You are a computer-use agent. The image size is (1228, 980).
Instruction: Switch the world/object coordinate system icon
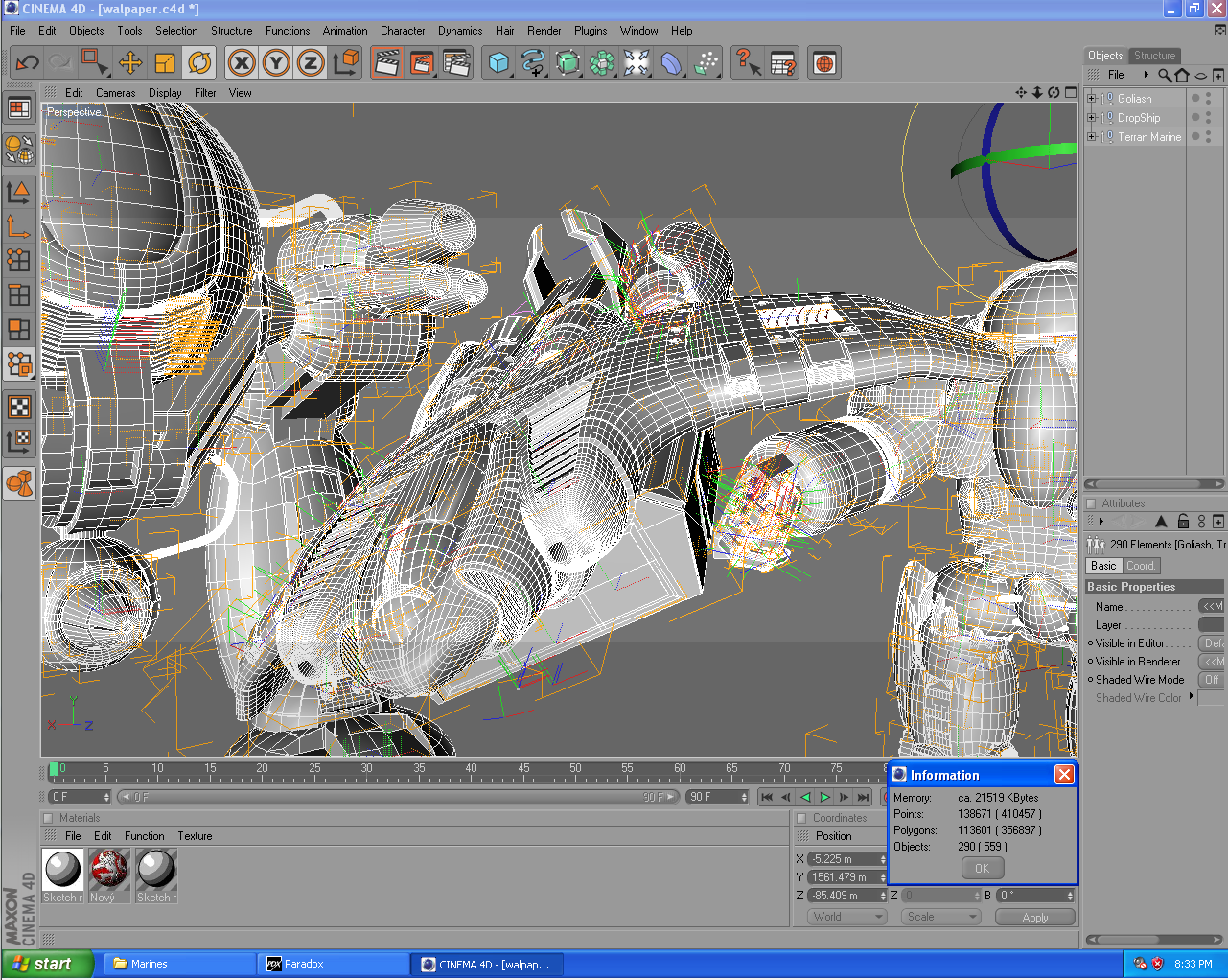345,63
